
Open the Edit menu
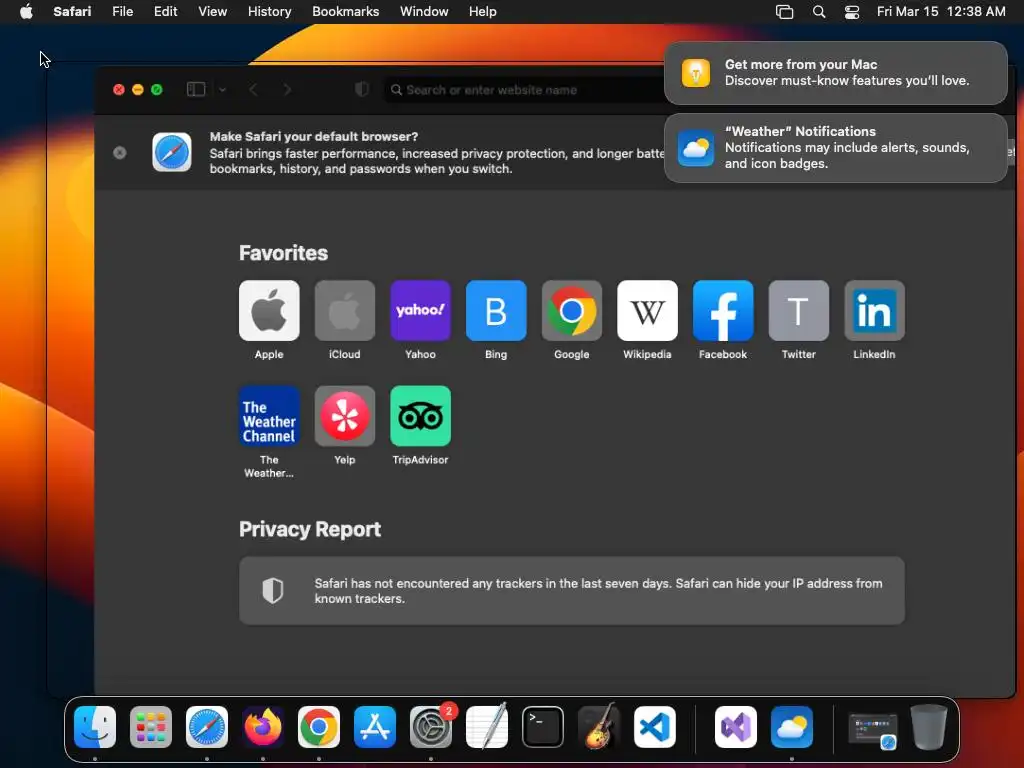[166, 12]
